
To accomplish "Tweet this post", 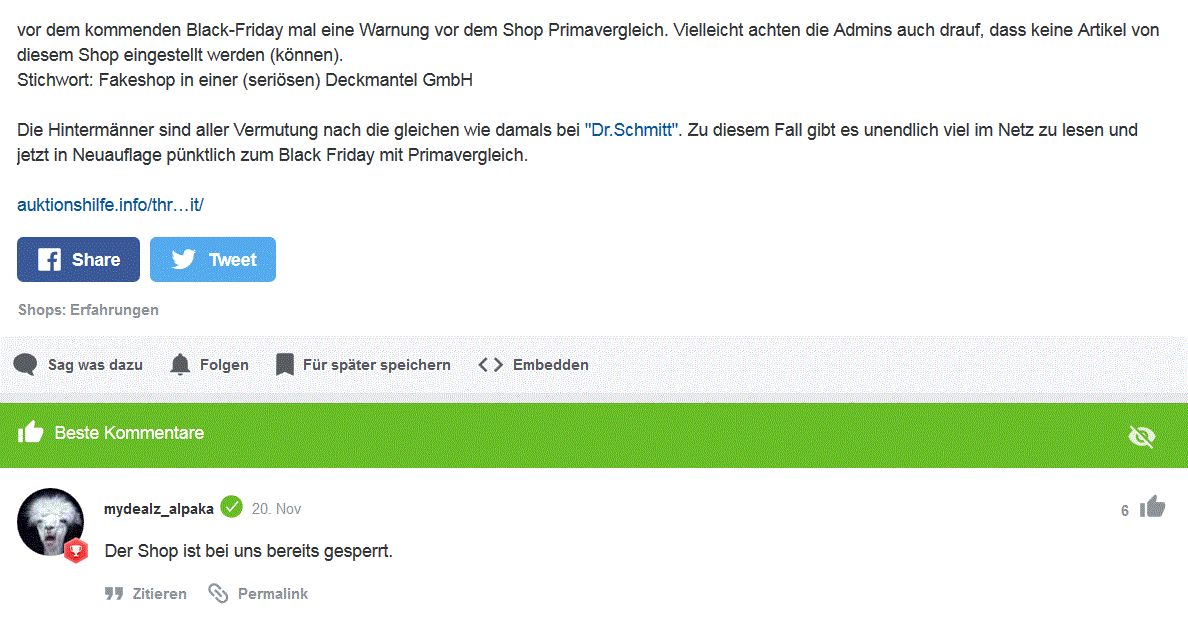I will (213, 260).
